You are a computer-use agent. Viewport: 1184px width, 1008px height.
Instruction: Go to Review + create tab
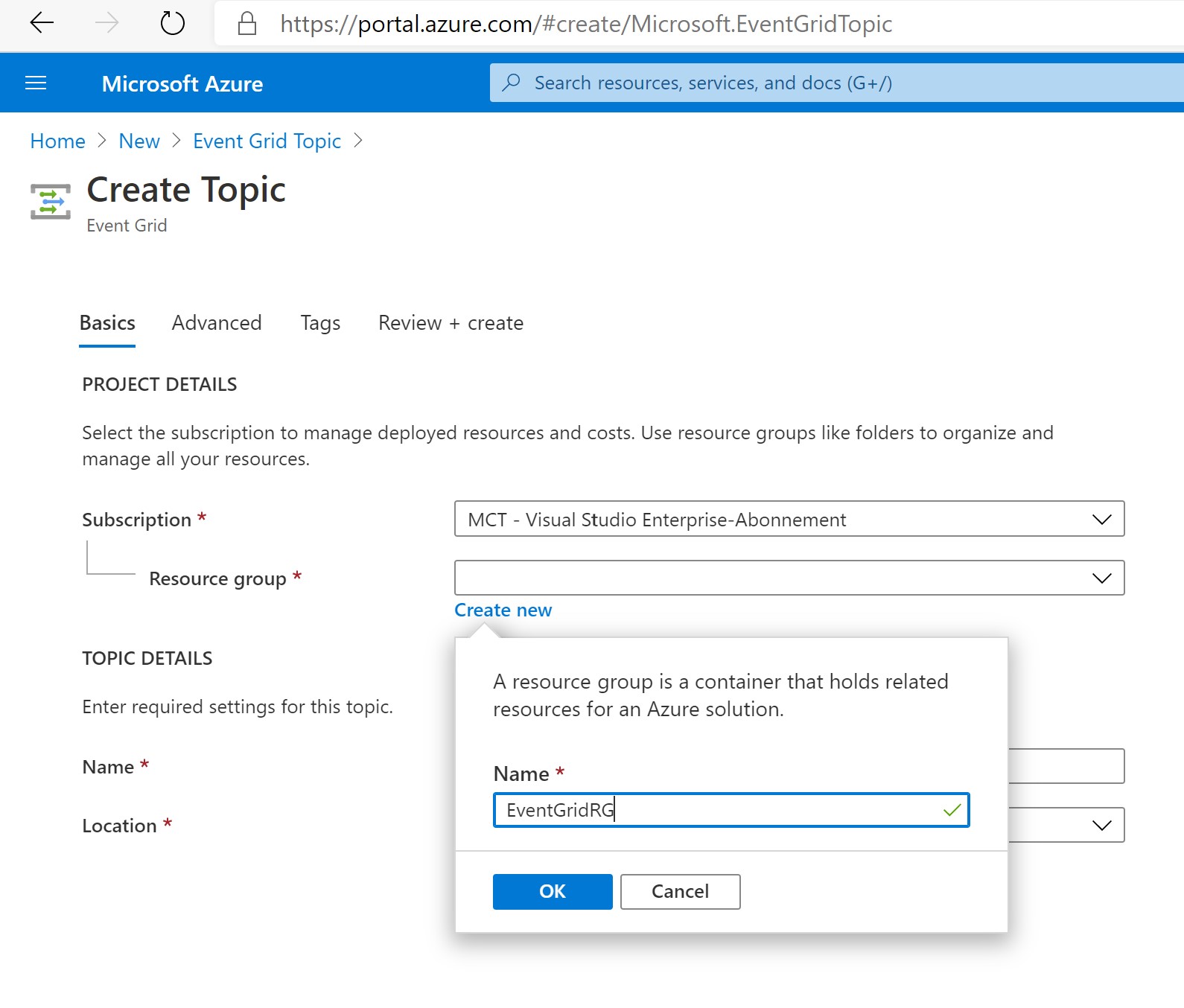(x=451, y=322)
